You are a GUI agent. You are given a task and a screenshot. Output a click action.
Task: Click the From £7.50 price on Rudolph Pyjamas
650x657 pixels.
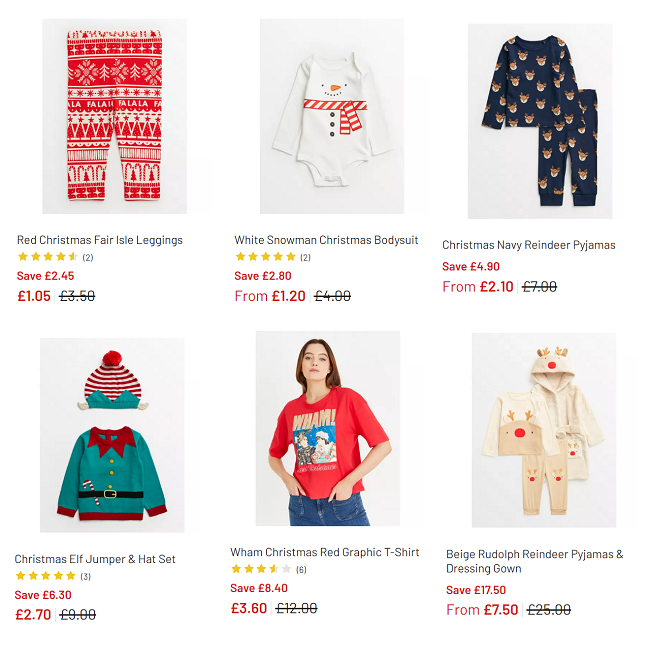click(x=482, y=609)
